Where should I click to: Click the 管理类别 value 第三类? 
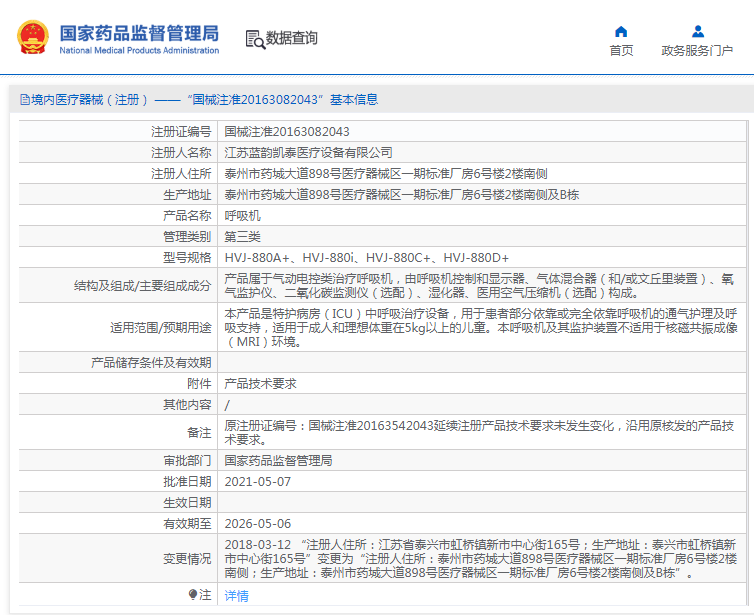coord(242,236)
